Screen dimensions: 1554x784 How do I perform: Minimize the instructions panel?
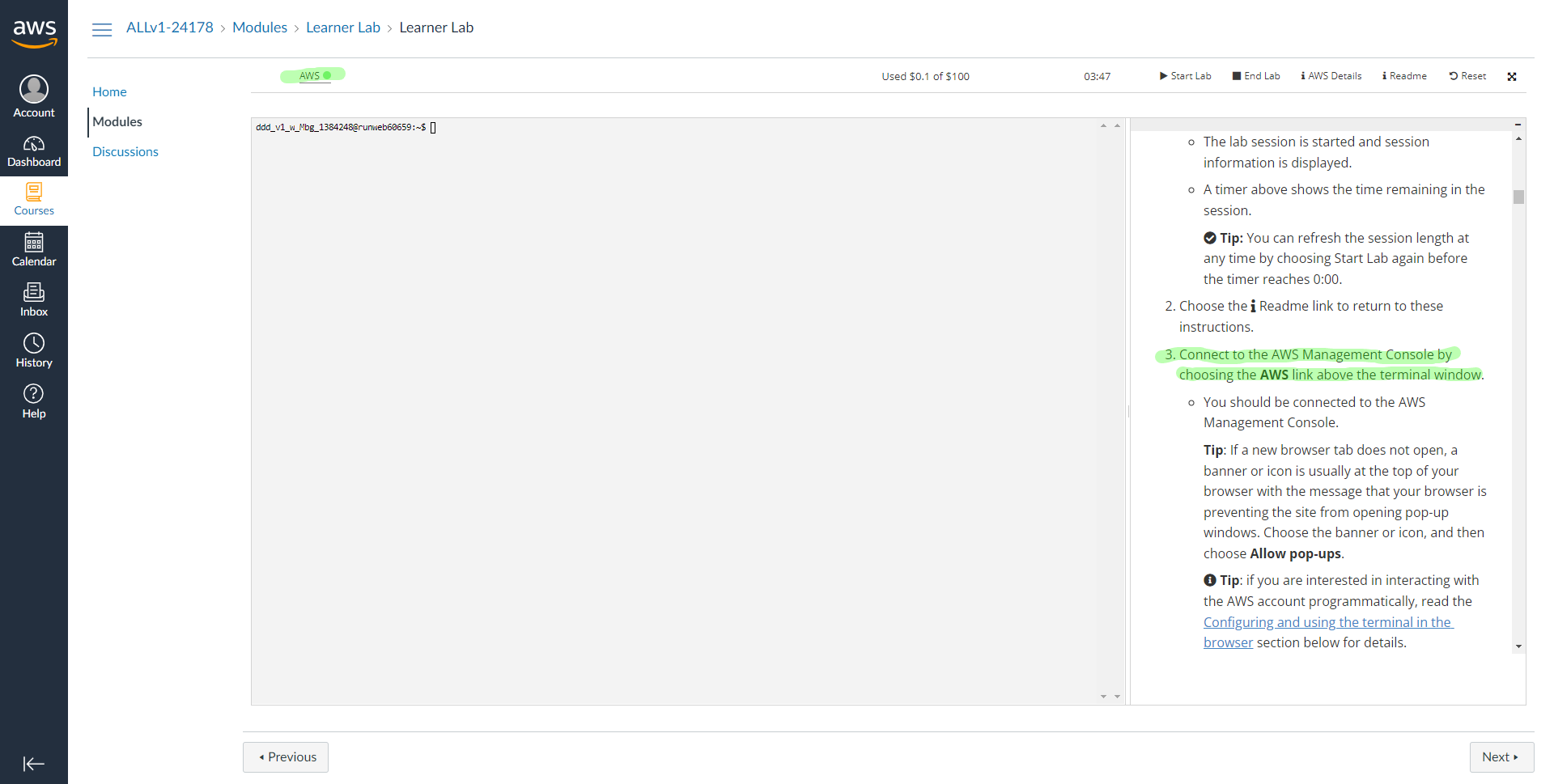coord(1518,125)
